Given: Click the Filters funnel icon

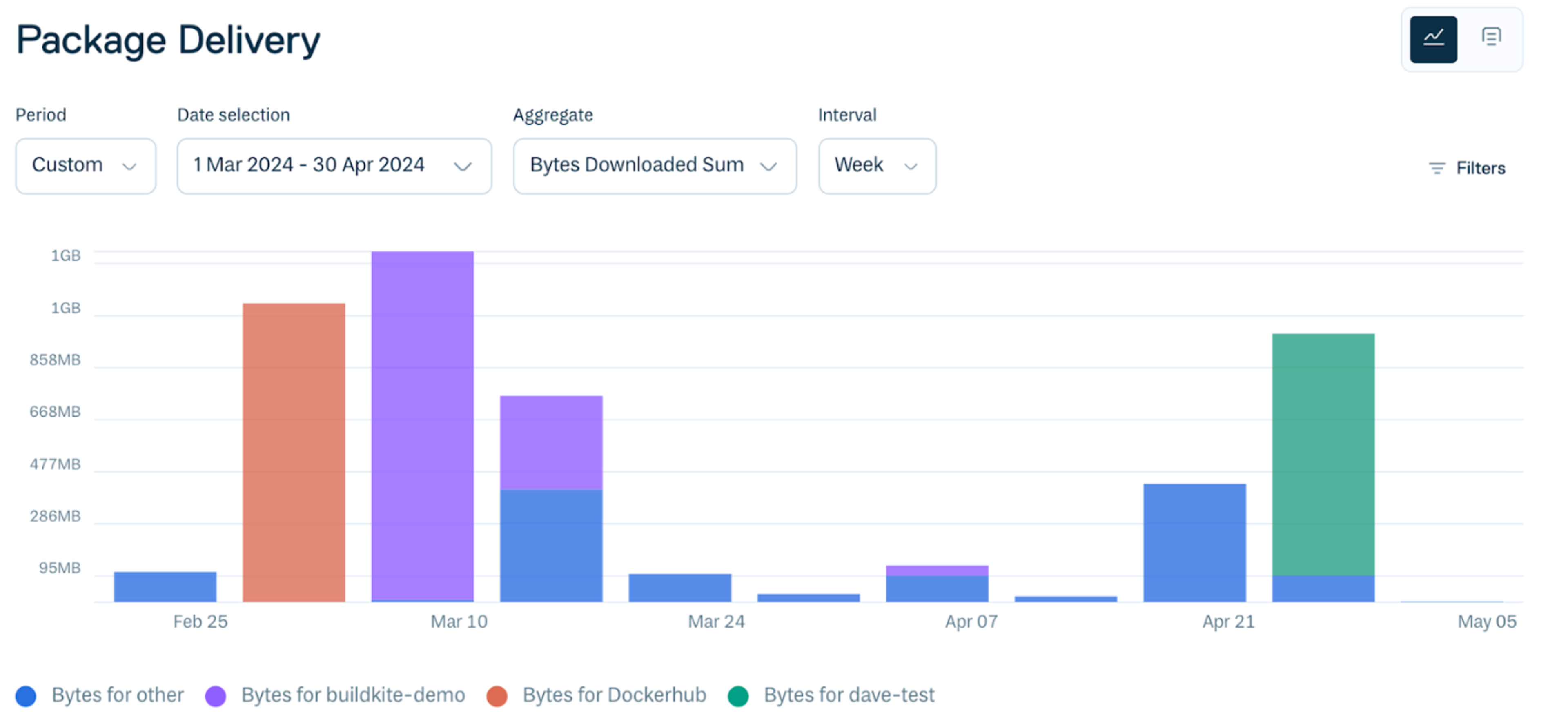Looking at the screenshot, I should coord(1437,169).
